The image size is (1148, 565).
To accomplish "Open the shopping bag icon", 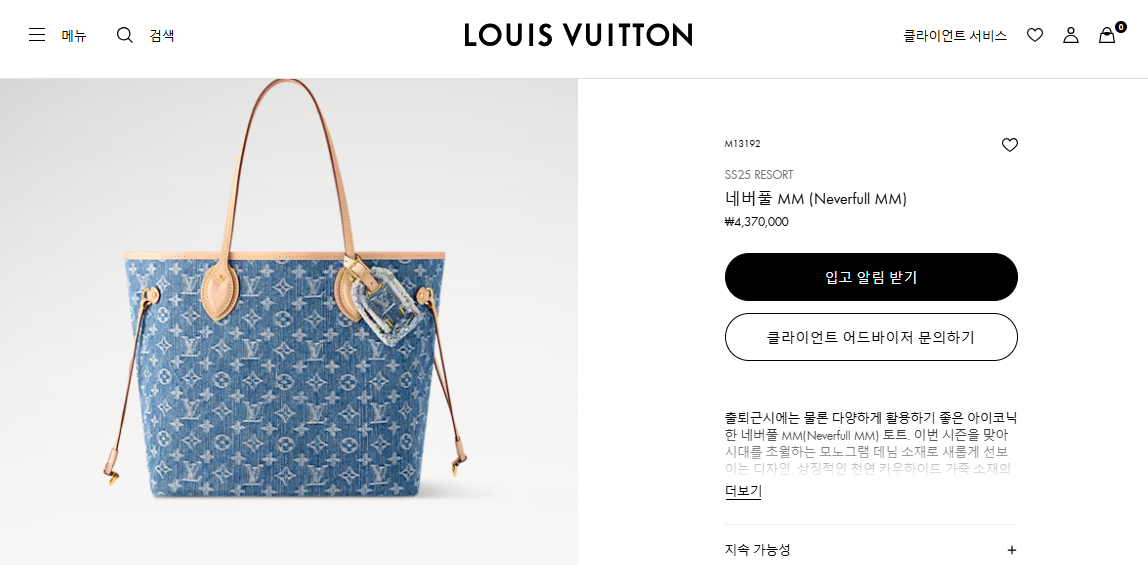I will coord(1106,36).
